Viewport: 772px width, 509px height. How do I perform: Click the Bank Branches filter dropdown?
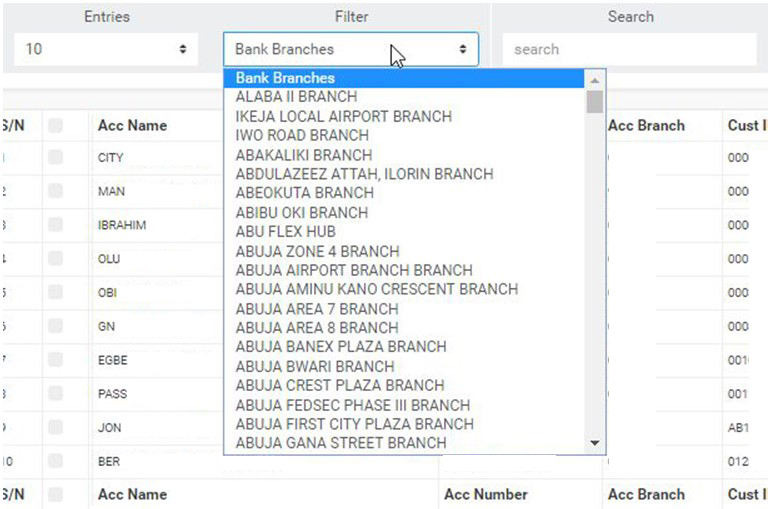[x=350, y=49]
